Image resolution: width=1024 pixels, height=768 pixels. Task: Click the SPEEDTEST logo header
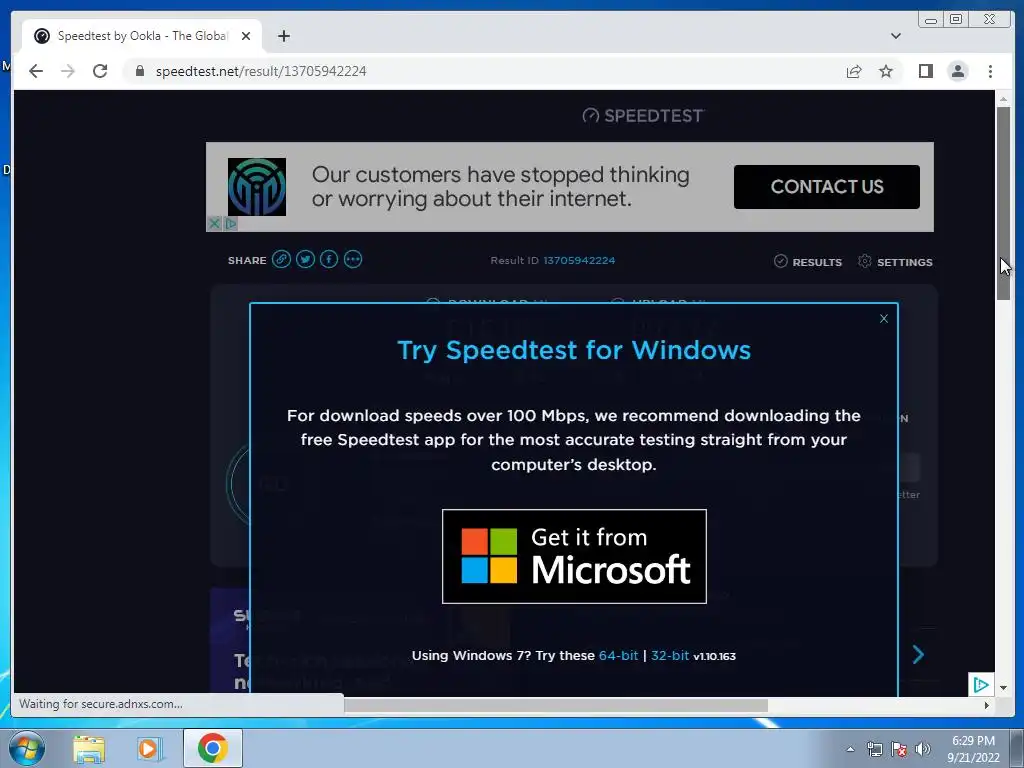pyautogui.click(x=643, y=116)
